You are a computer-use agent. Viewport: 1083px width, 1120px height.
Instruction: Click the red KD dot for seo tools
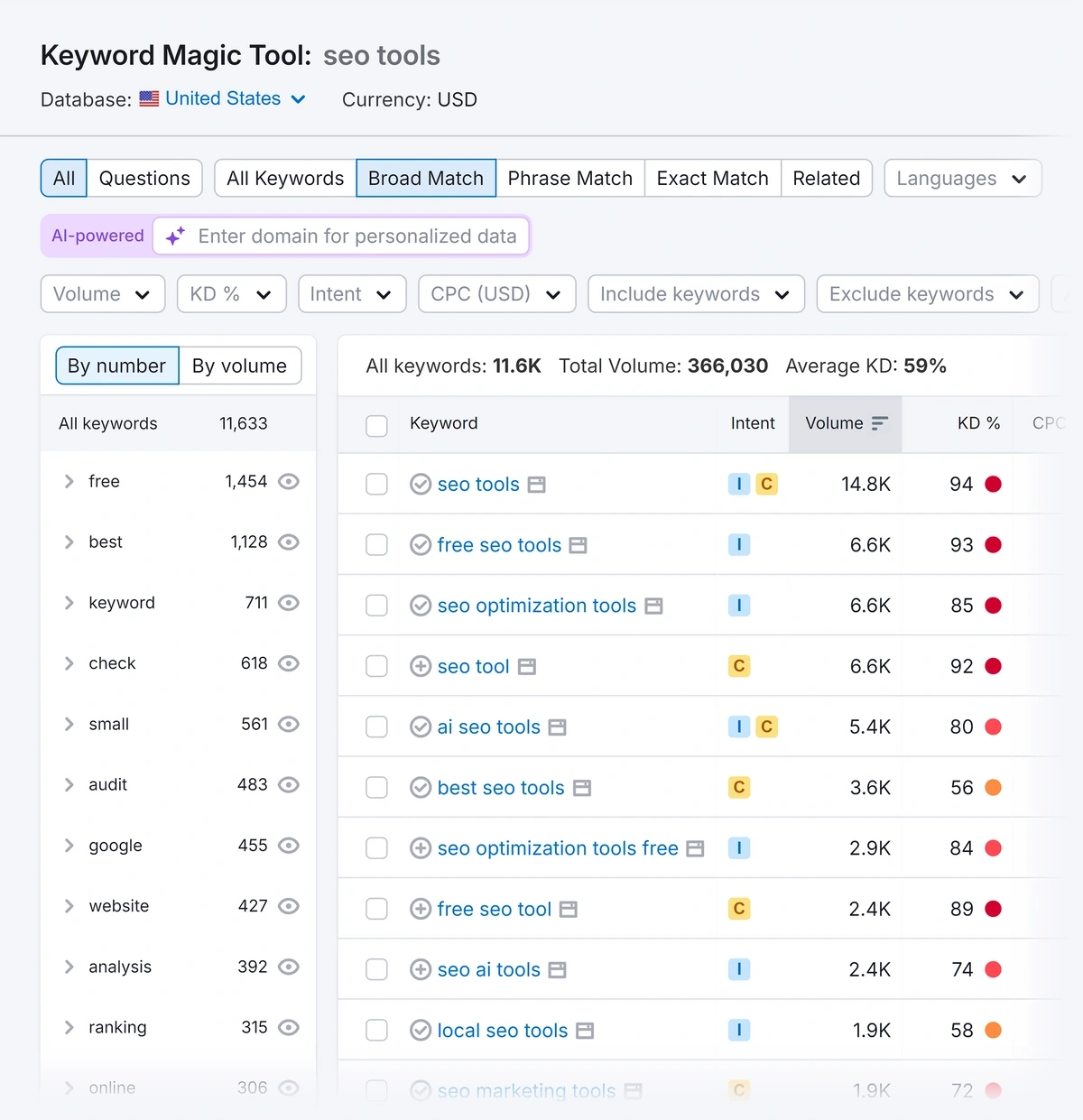tap(994, 485)
